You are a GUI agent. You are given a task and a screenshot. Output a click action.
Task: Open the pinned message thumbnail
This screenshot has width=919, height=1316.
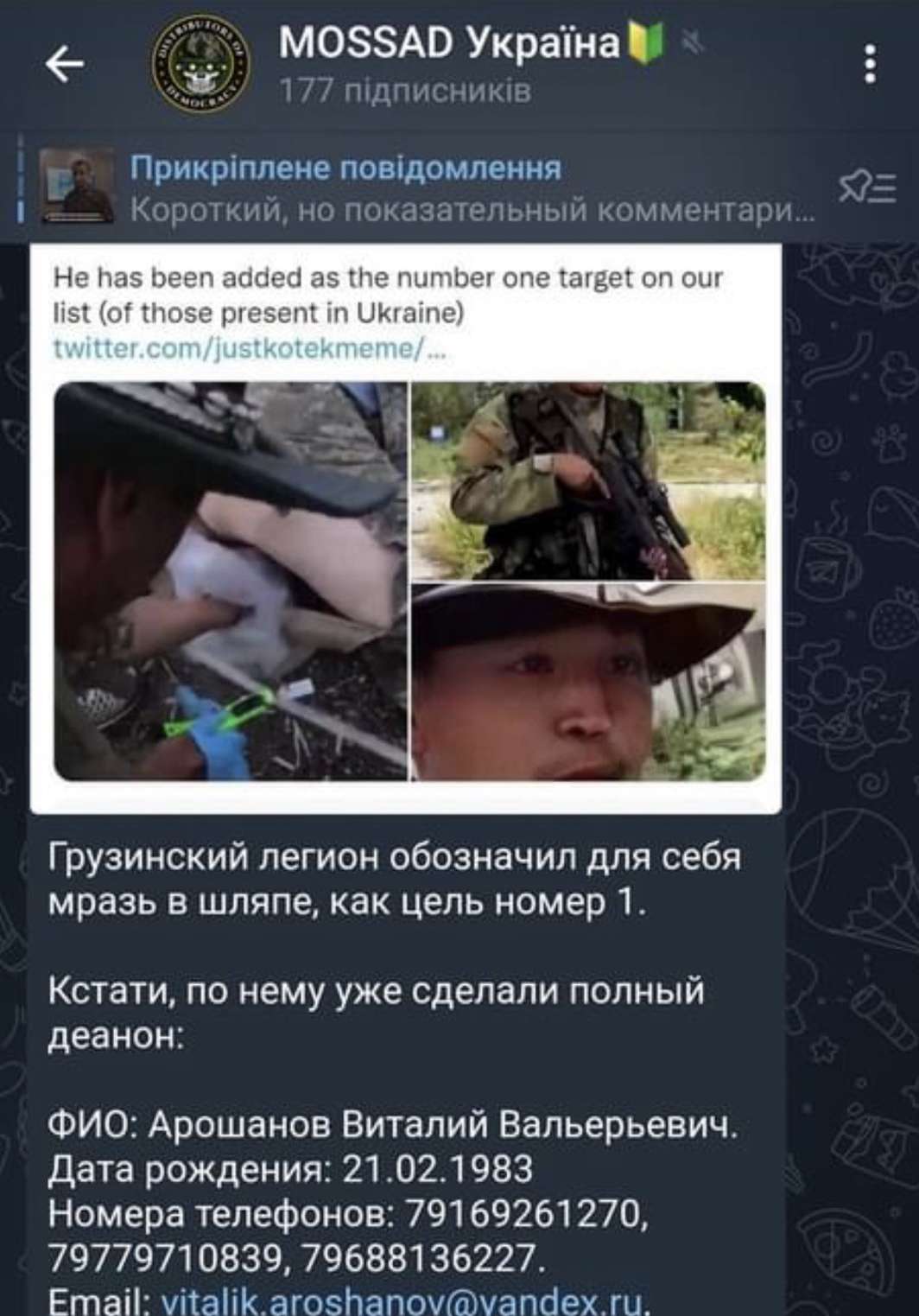point(78,187)
